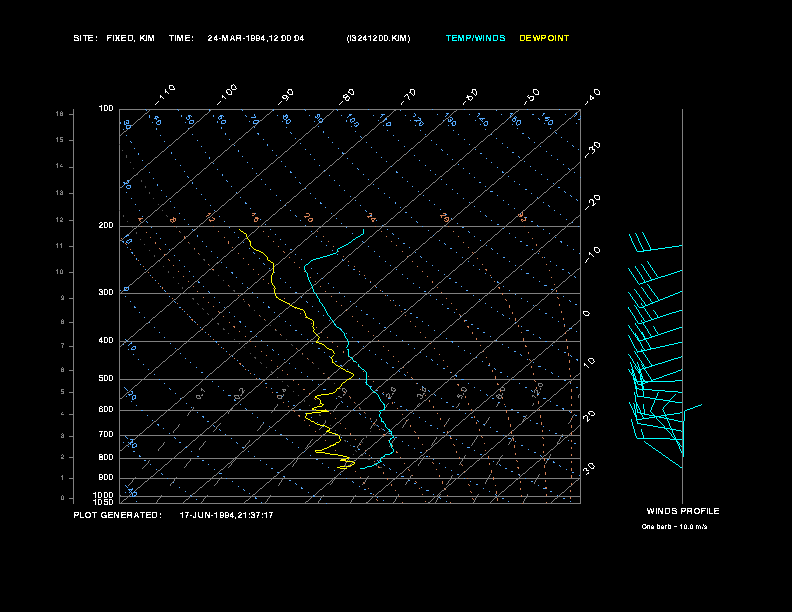Click the PLOT GENERATED: label
Screen dimensions: 792x612
[x=118, y=515]
